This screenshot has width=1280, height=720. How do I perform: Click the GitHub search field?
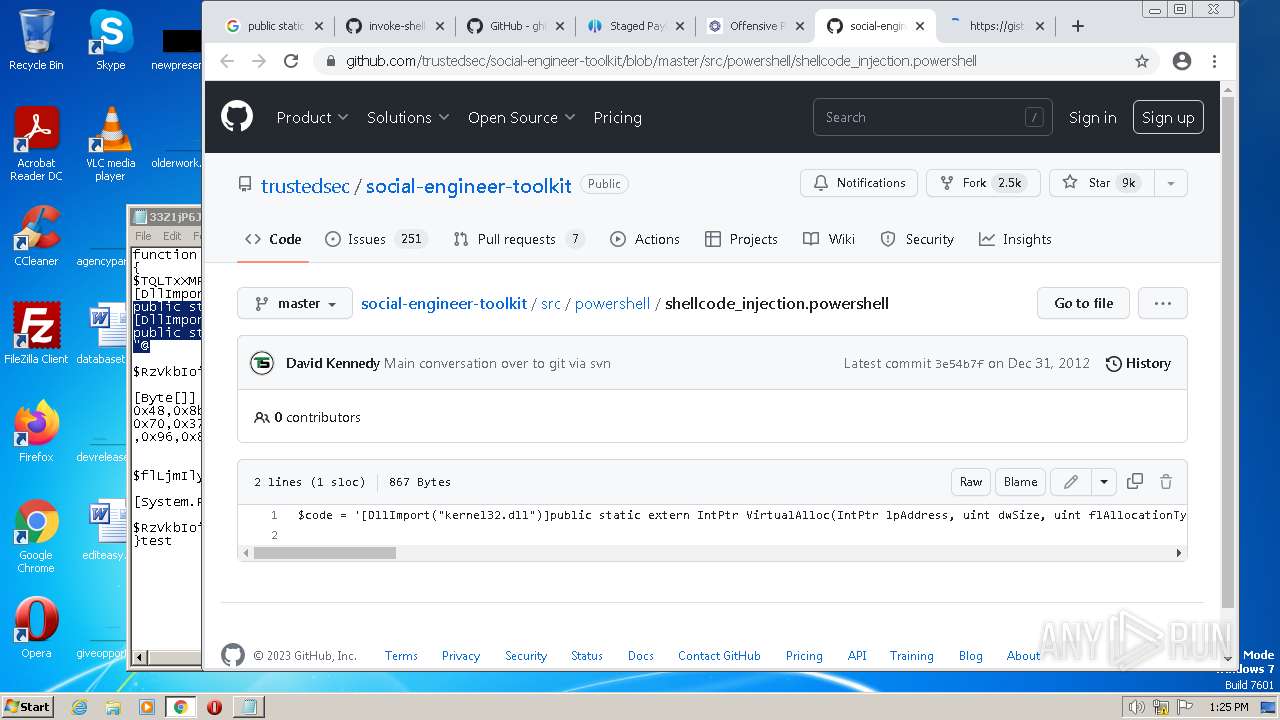[x=932, y=117]
